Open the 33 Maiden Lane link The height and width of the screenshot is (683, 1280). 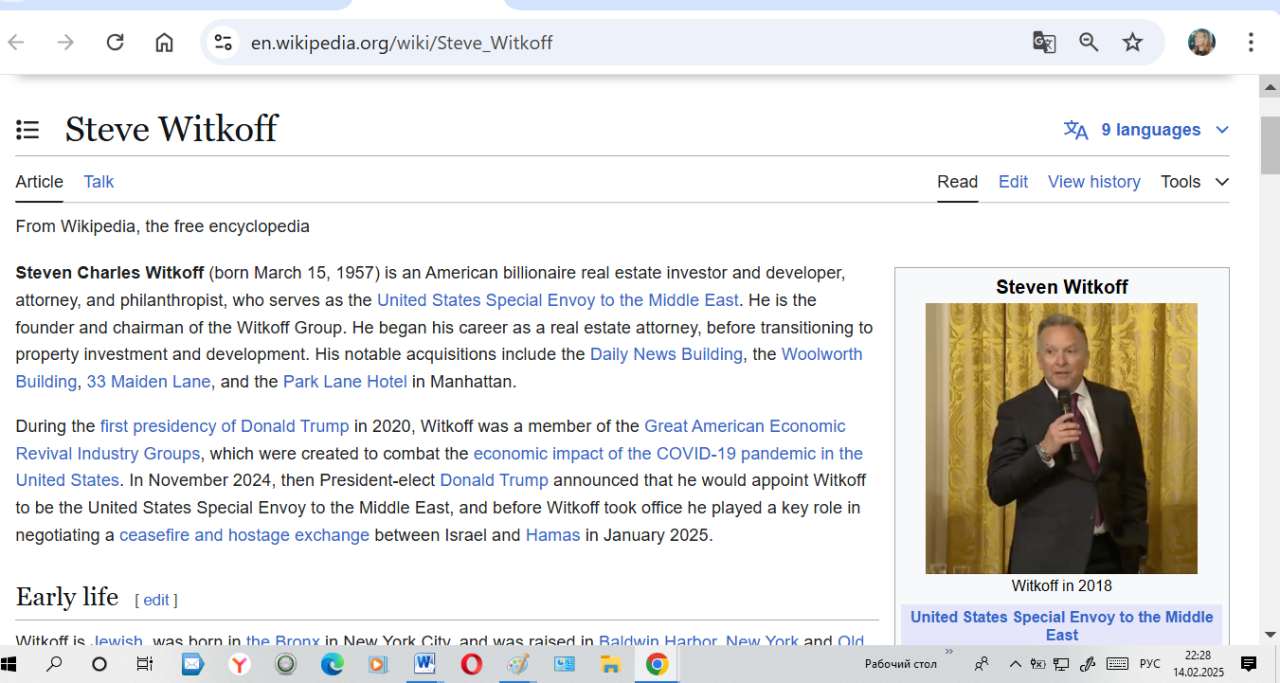(148, 381)
